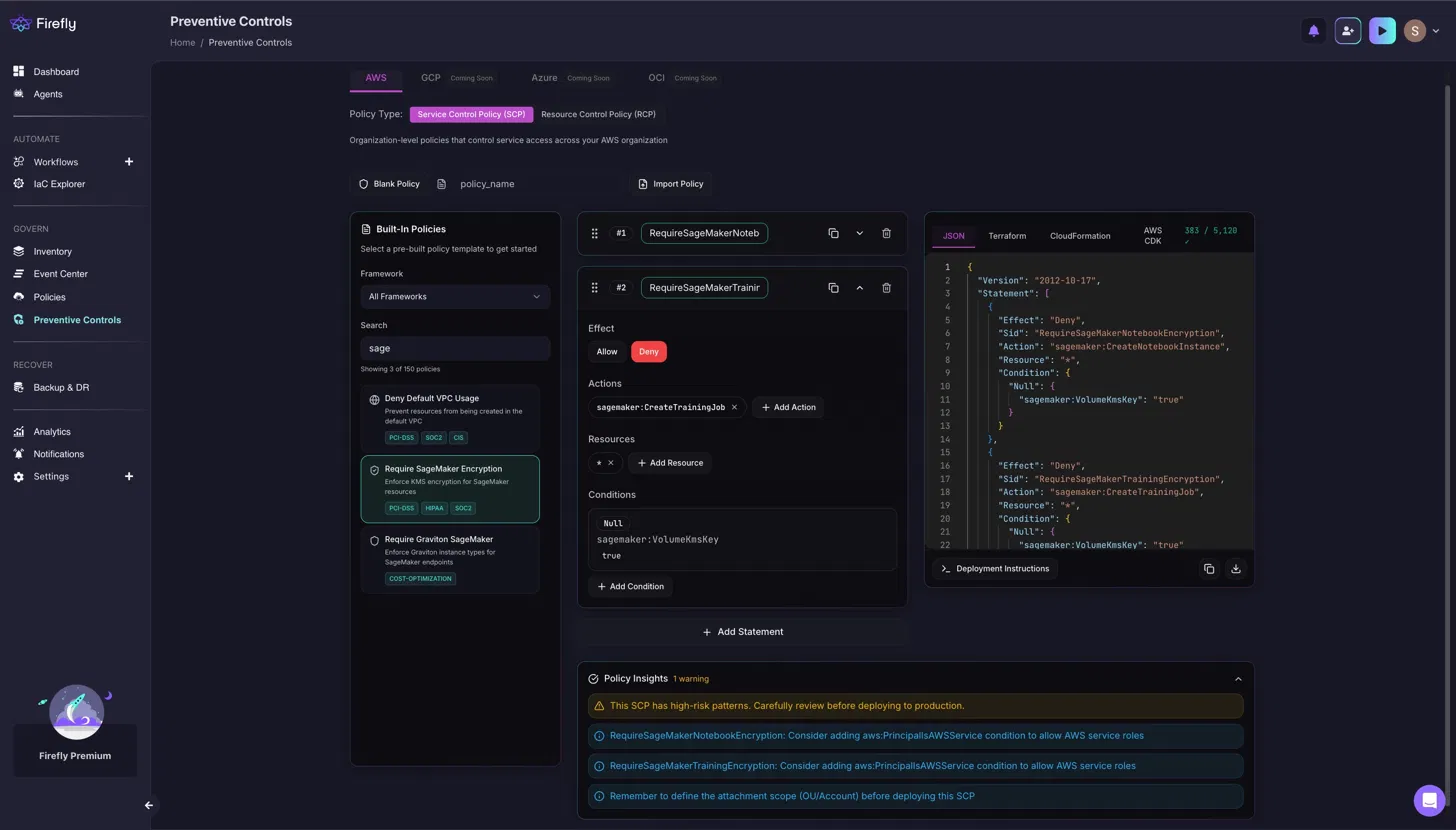Click the play button icon in header
1456x830 pixels.
point(1382,31)
